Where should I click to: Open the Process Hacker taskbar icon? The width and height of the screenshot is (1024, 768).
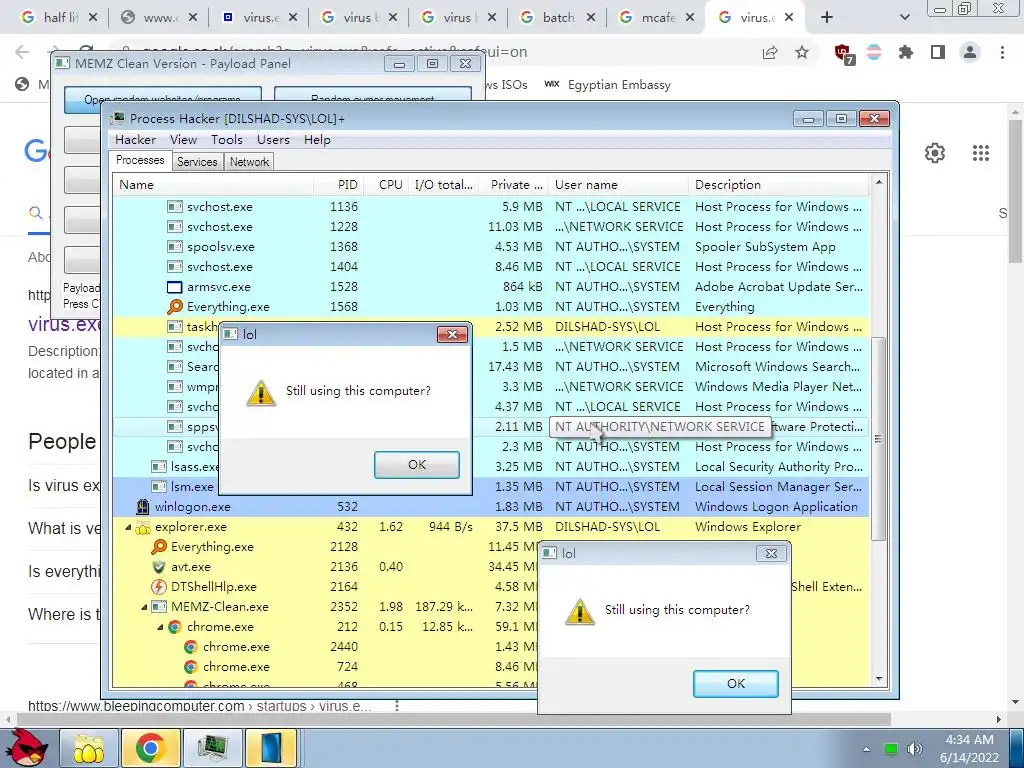212,748
